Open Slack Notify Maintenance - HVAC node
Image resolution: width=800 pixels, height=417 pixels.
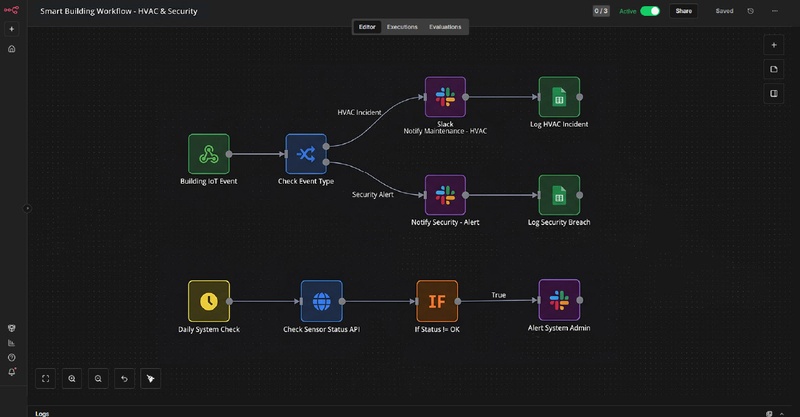click(445, 97)
